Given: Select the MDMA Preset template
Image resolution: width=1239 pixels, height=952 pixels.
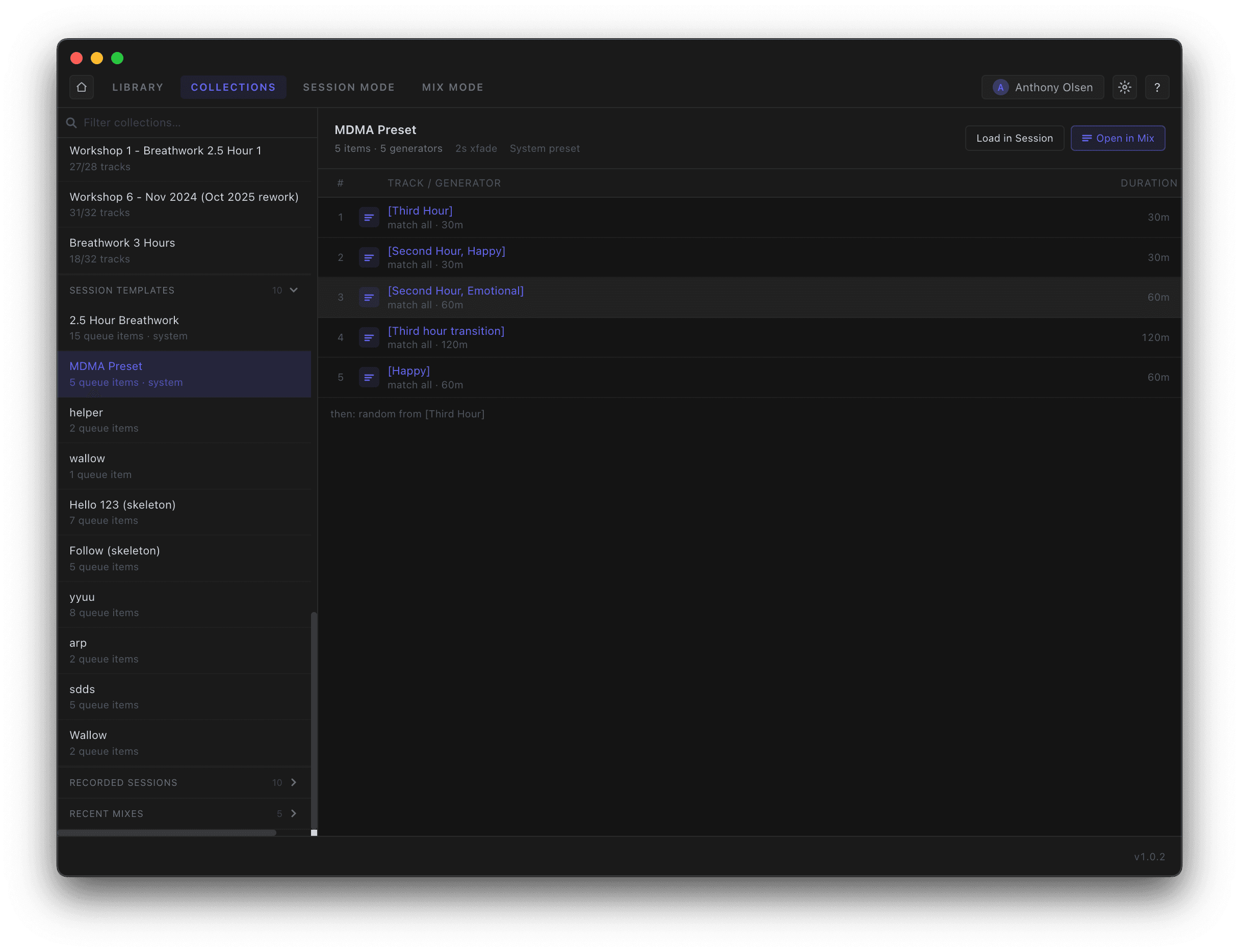Looking at the screenshot, I should point(184,374).
